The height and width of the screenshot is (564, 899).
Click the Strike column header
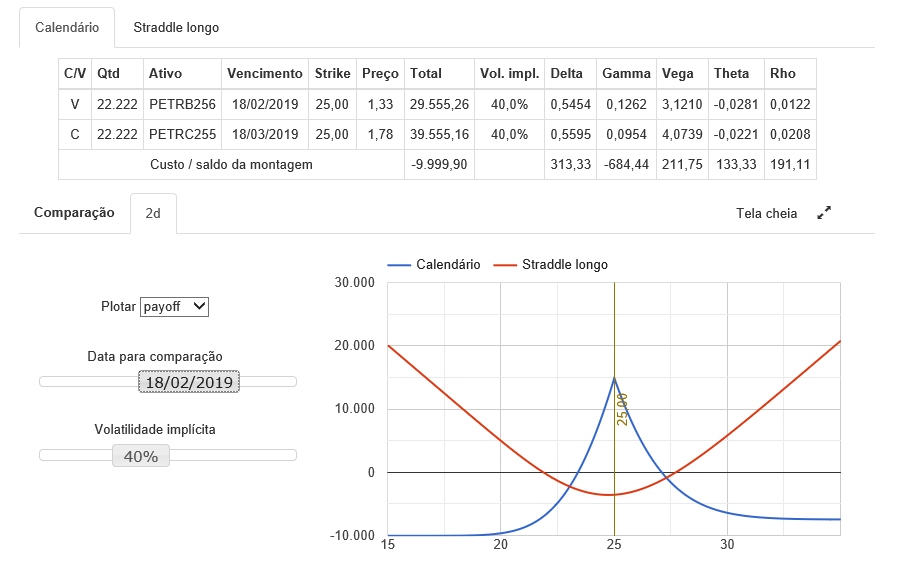pyautogui.click(x=332, y=74)
